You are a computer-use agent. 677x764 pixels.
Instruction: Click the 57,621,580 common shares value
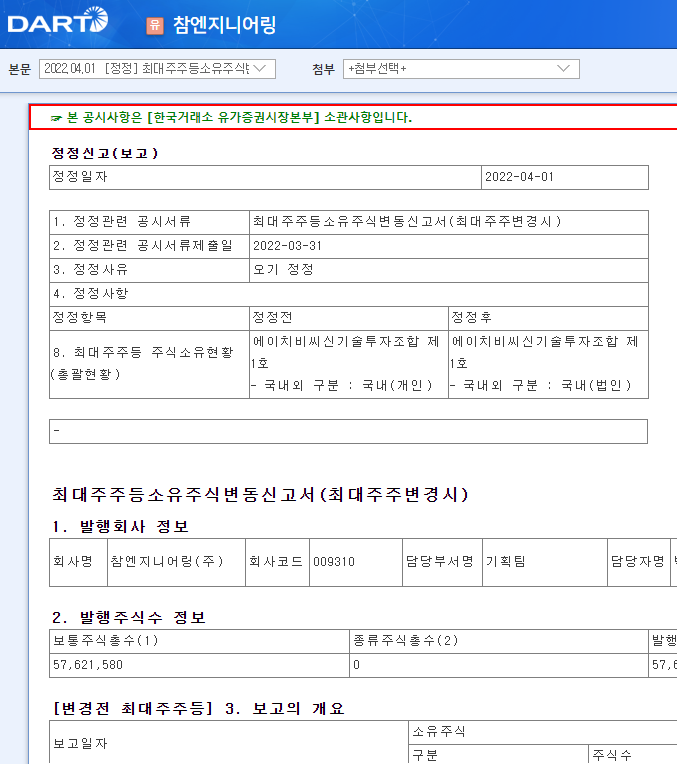199,665
